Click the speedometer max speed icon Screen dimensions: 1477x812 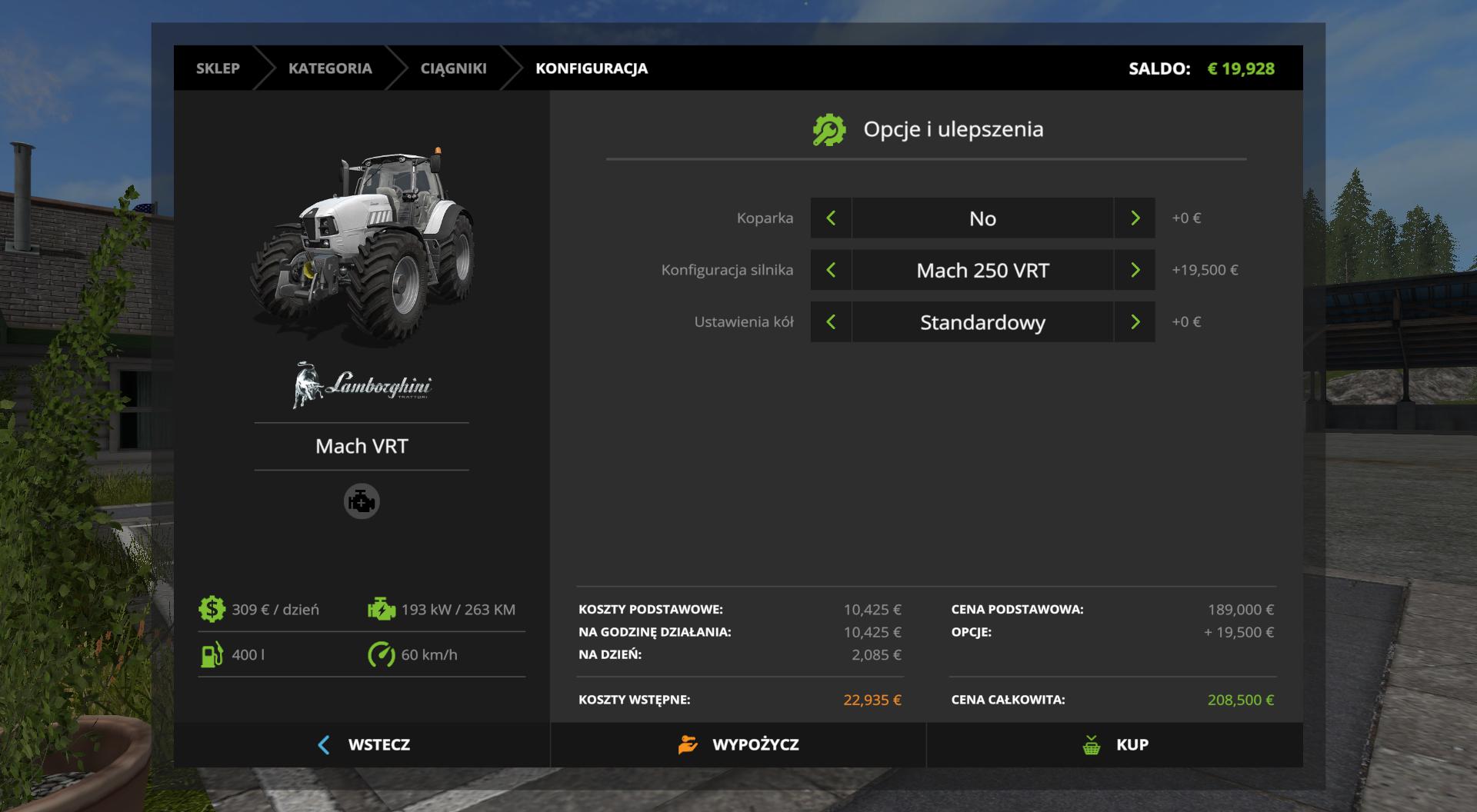[x=381, y=654]
